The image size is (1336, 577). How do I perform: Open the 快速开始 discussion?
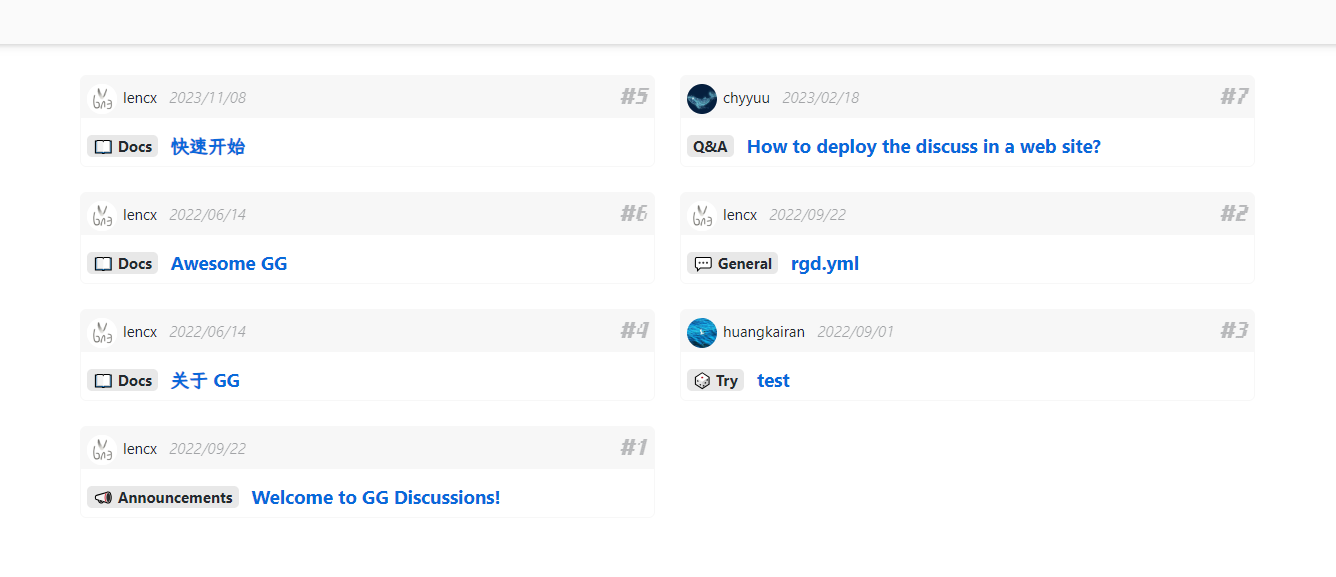pyautogui.click(x=208, y=147)
